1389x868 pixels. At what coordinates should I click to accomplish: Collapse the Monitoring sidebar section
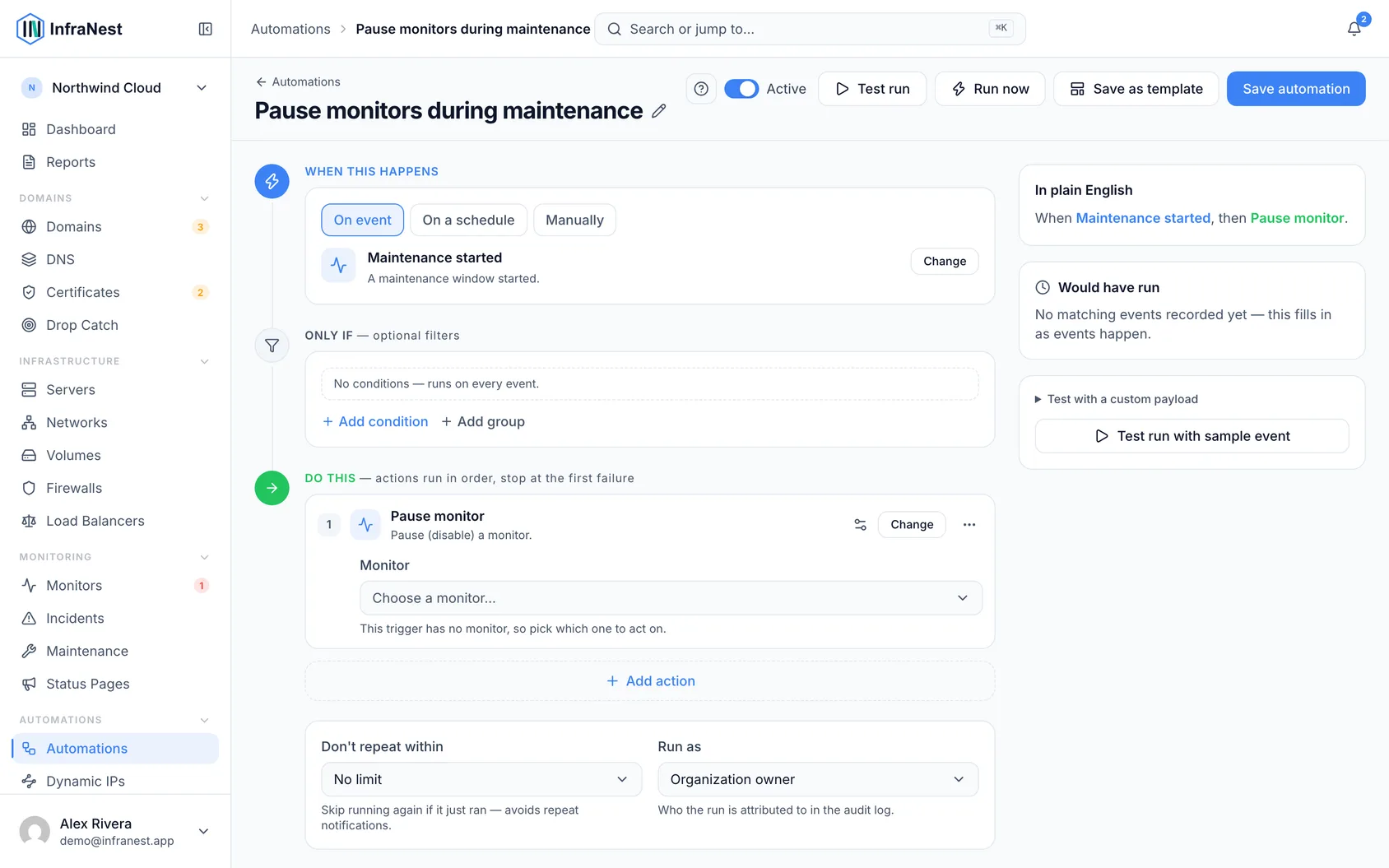[x=205, y=557]
